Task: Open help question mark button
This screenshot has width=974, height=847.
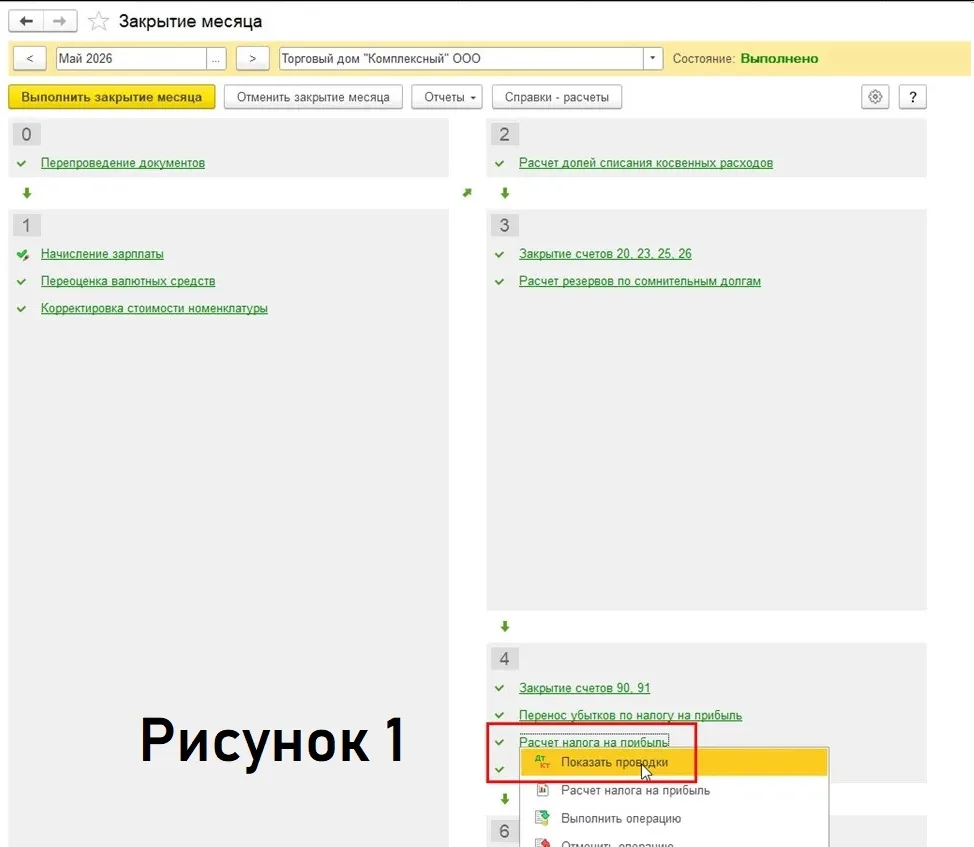Action: (913, 97)
